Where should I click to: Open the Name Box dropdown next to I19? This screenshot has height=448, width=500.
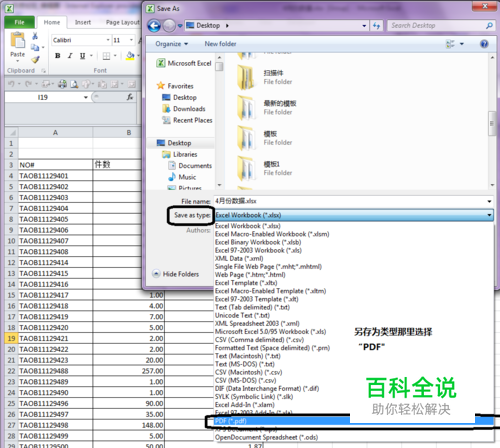[x=86, y=97]
